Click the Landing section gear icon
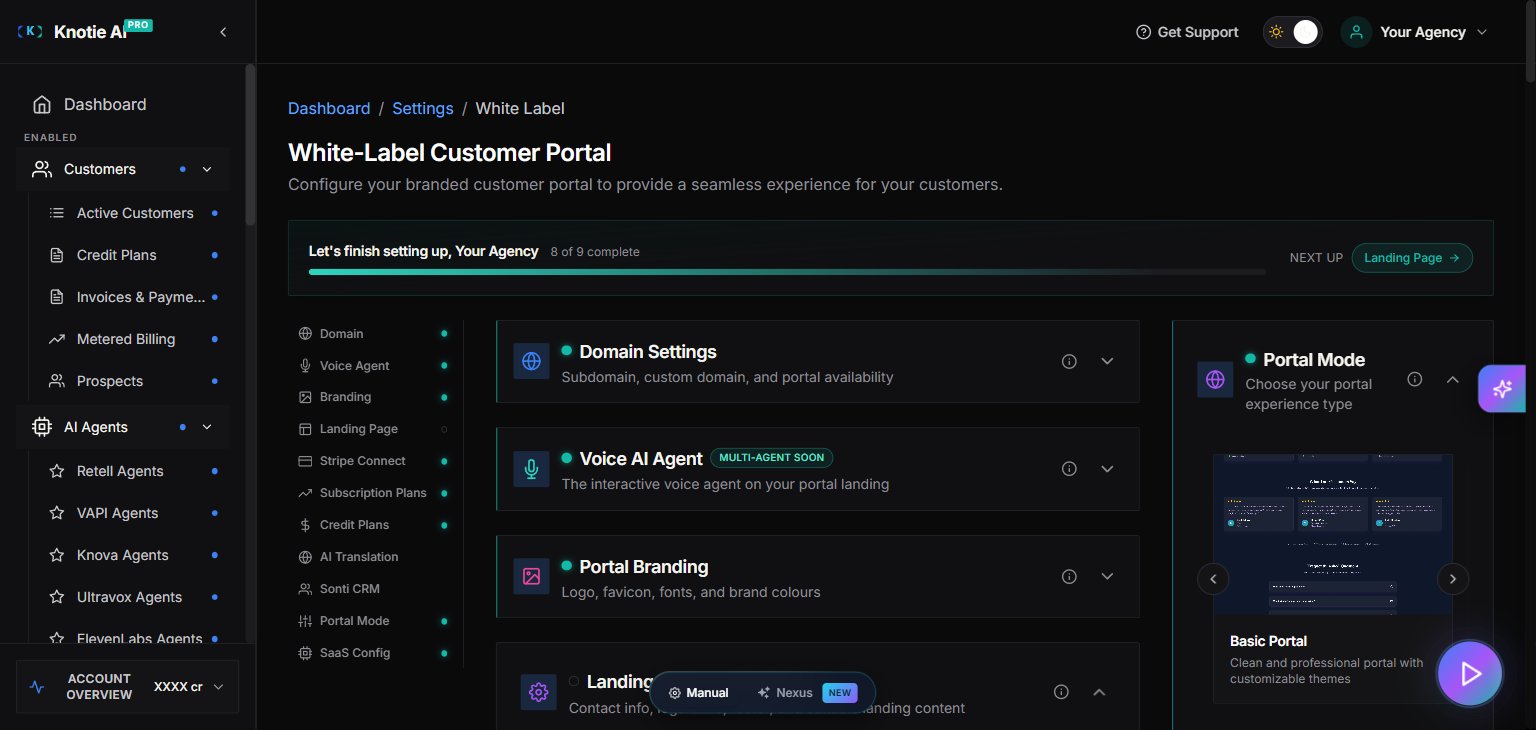This screenshot has width=1536, height=730. tap(538, 692)
